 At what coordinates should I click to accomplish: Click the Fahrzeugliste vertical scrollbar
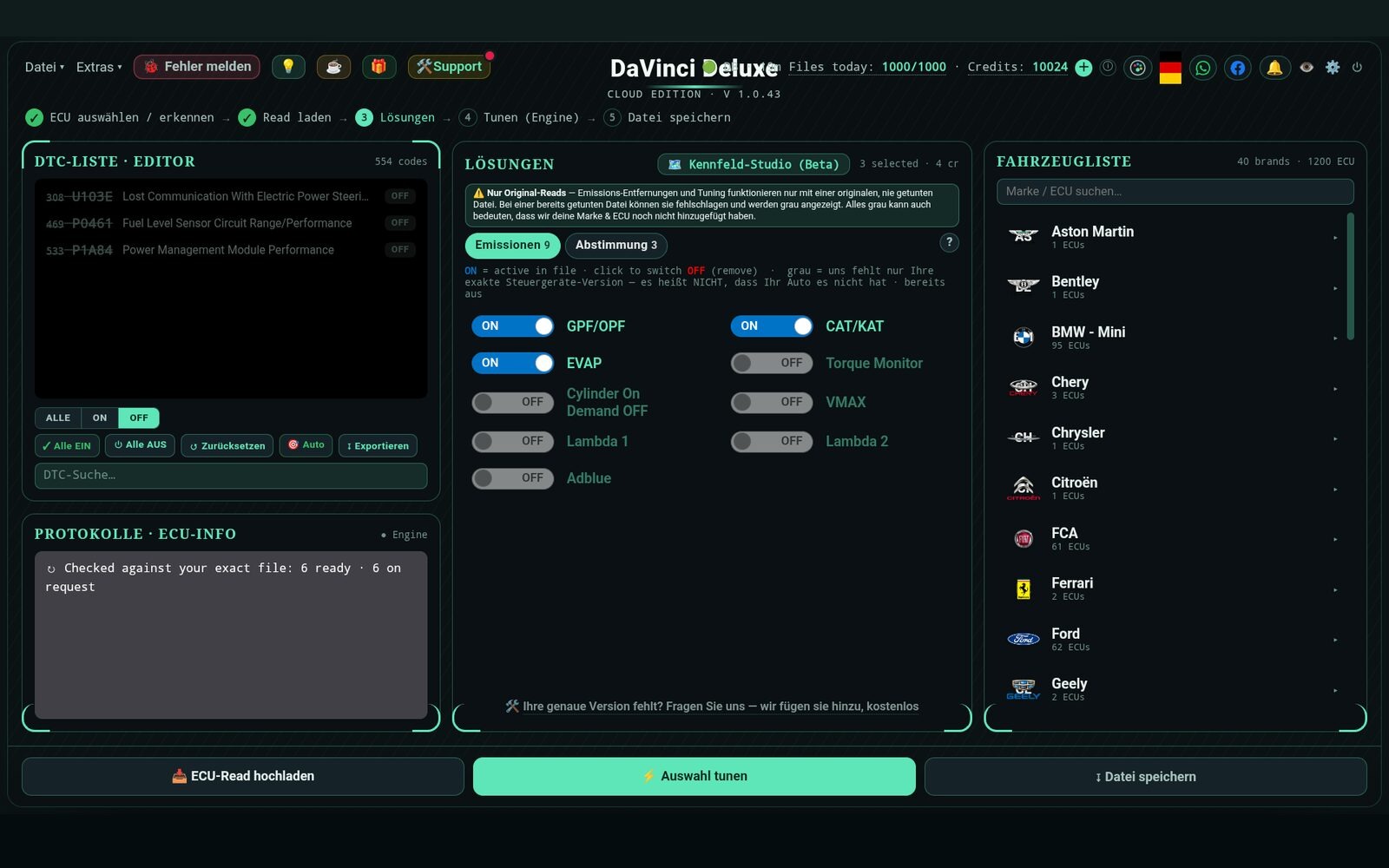pos(1350,276)
